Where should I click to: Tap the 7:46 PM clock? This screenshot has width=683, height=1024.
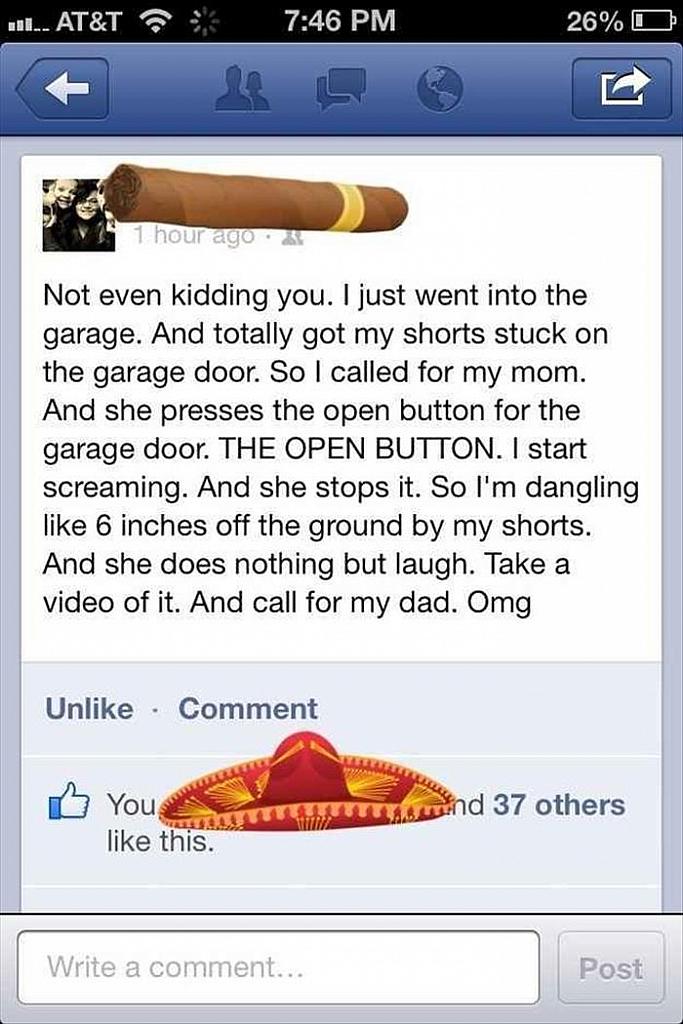click(x=340, y=21)
